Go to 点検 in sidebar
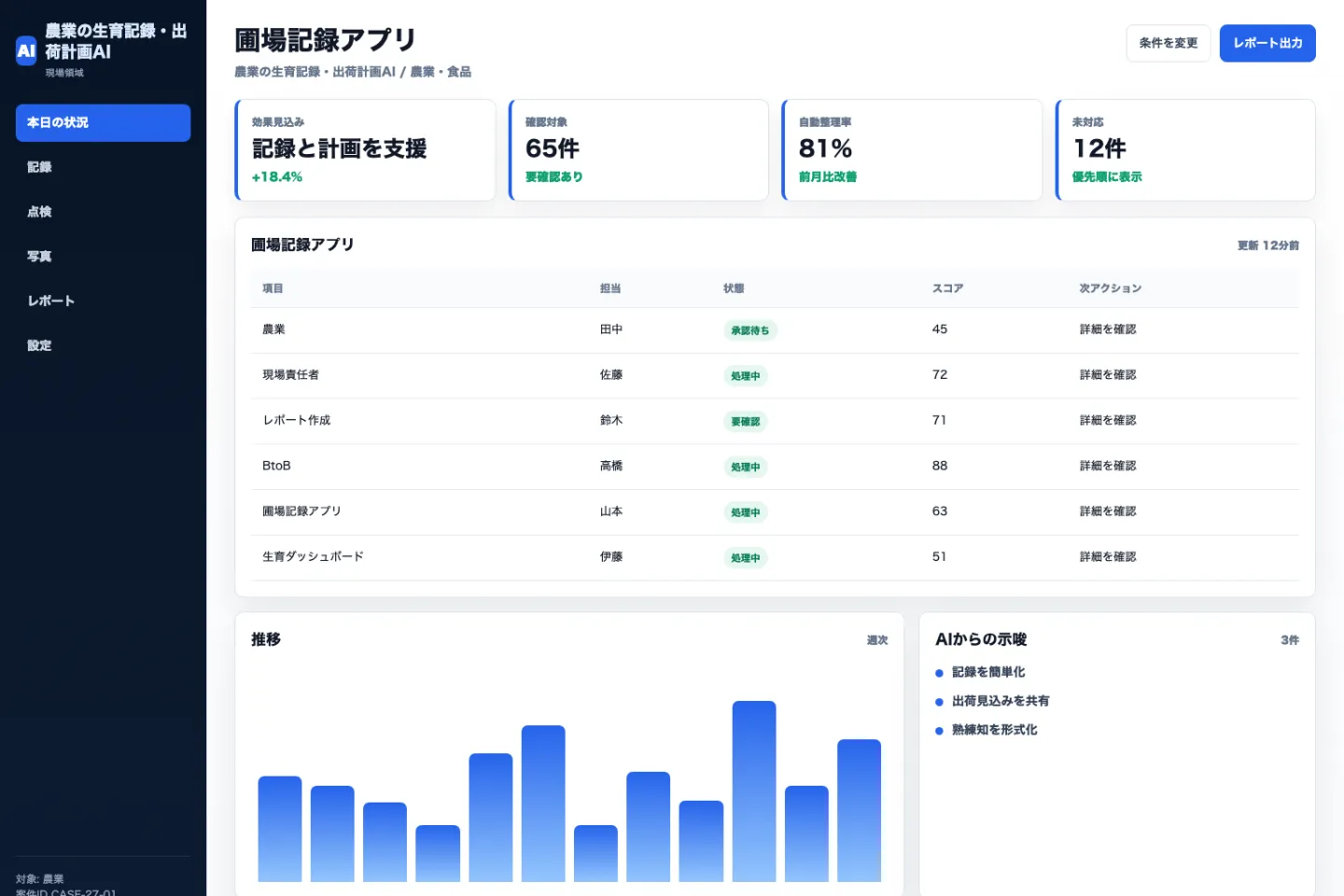This screenshot has height=896, width=1344. tap(103, 212)
